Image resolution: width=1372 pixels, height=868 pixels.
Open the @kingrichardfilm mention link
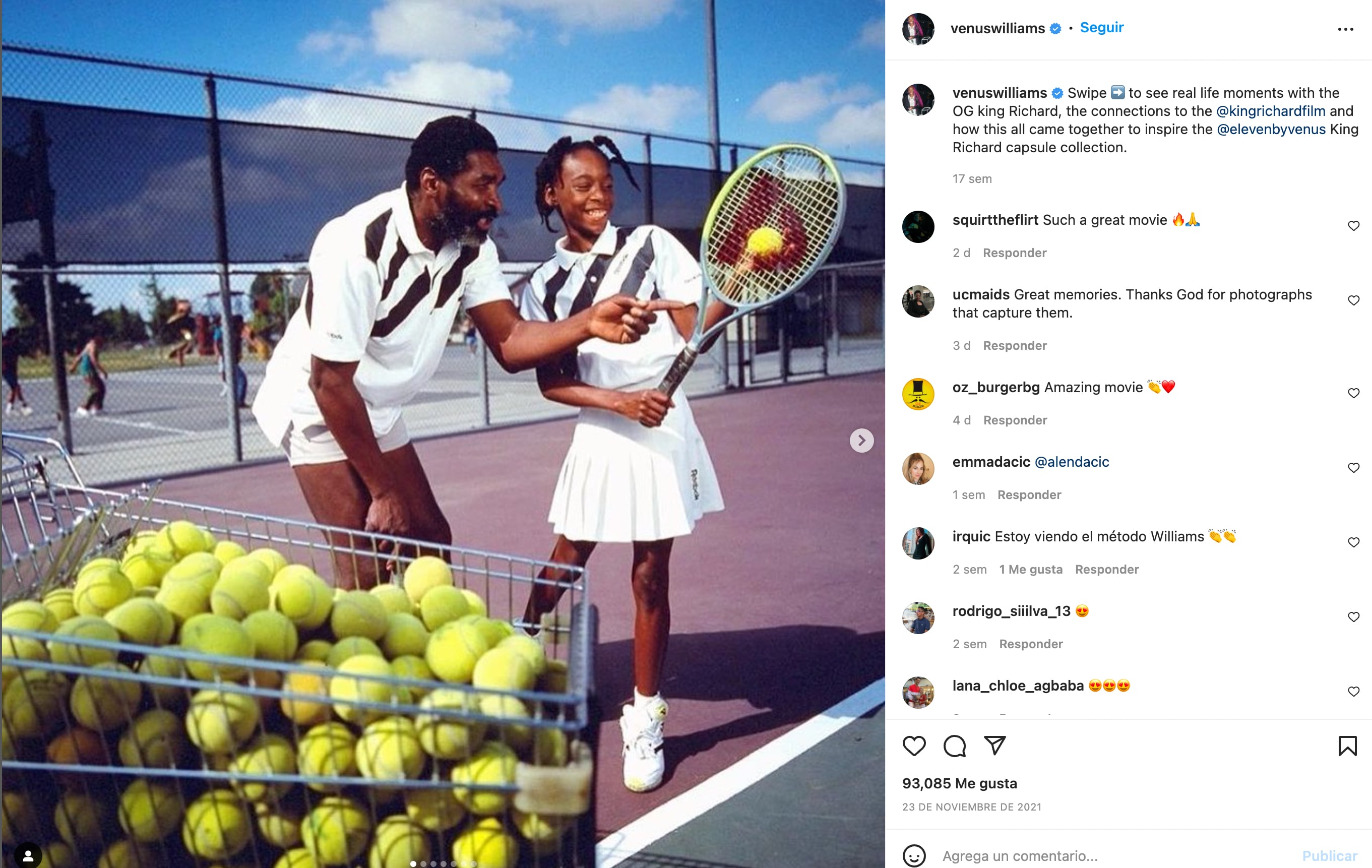(x=1271, y=111)
